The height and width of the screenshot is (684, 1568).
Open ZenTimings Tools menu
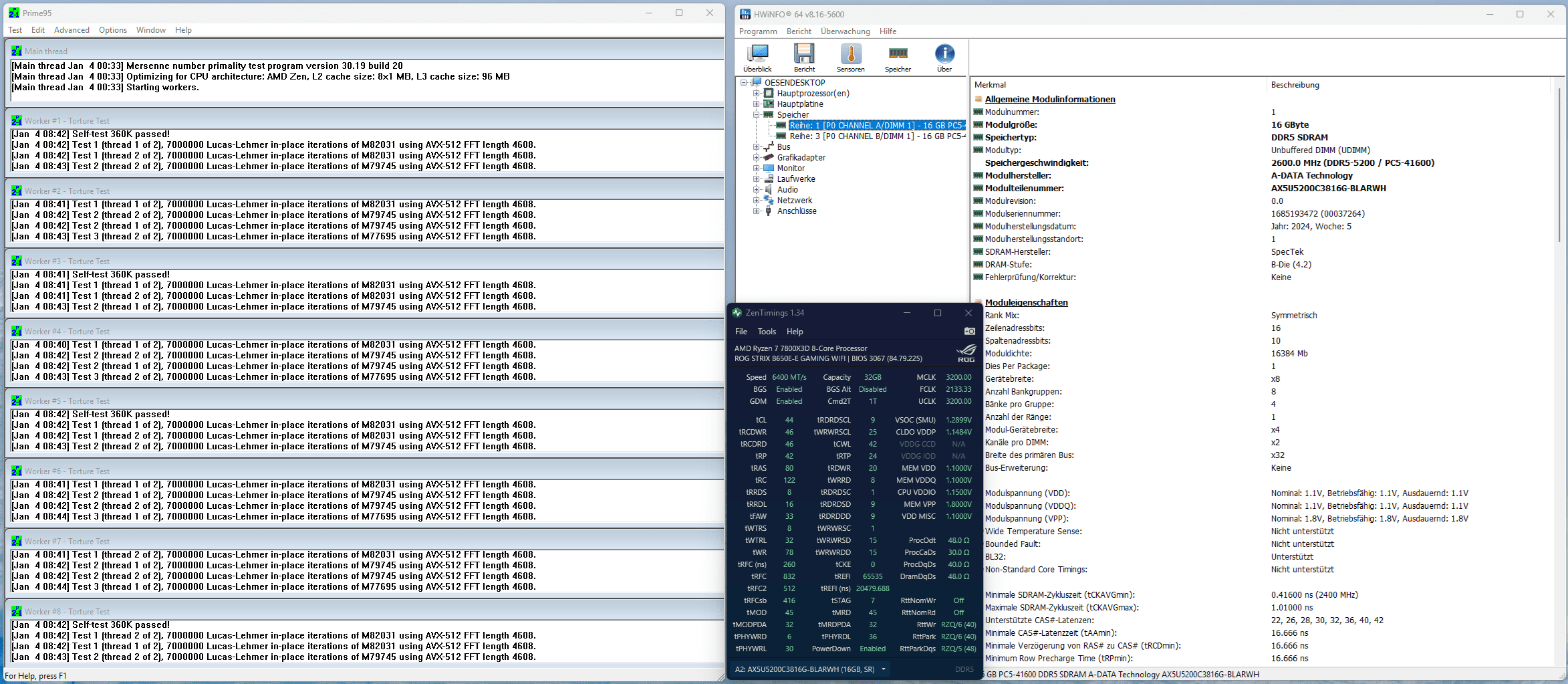pos(767,332)
